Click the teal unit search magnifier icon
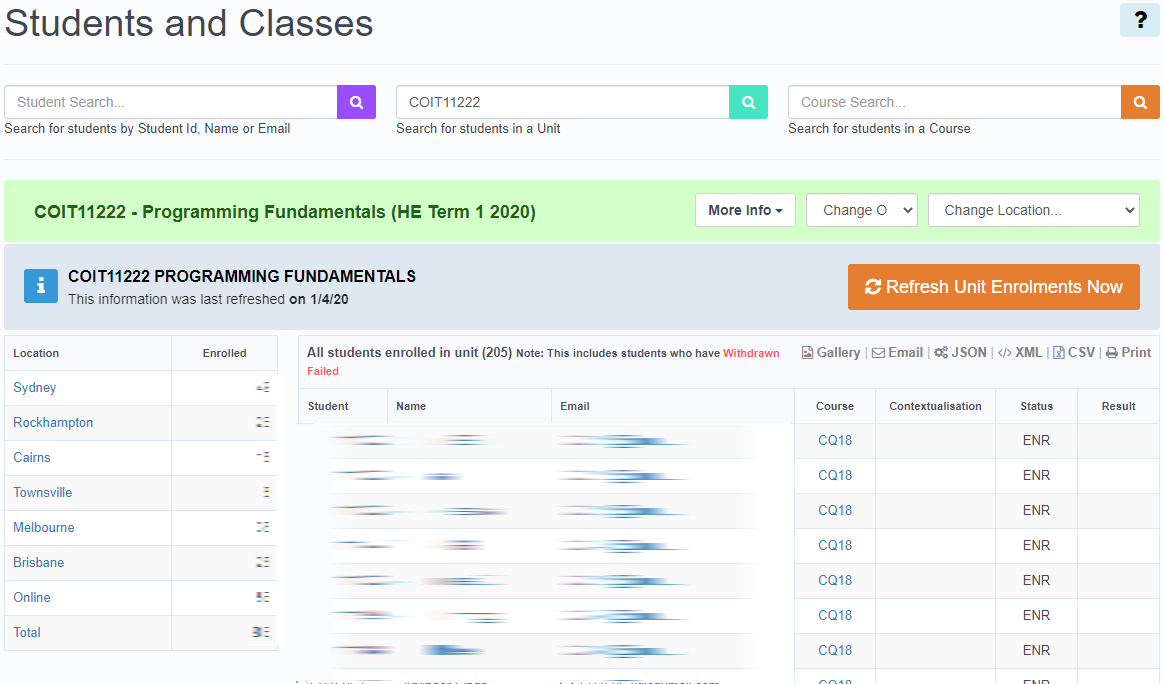This screenshot has width=1164, height=684. click(x=748, y=102)
